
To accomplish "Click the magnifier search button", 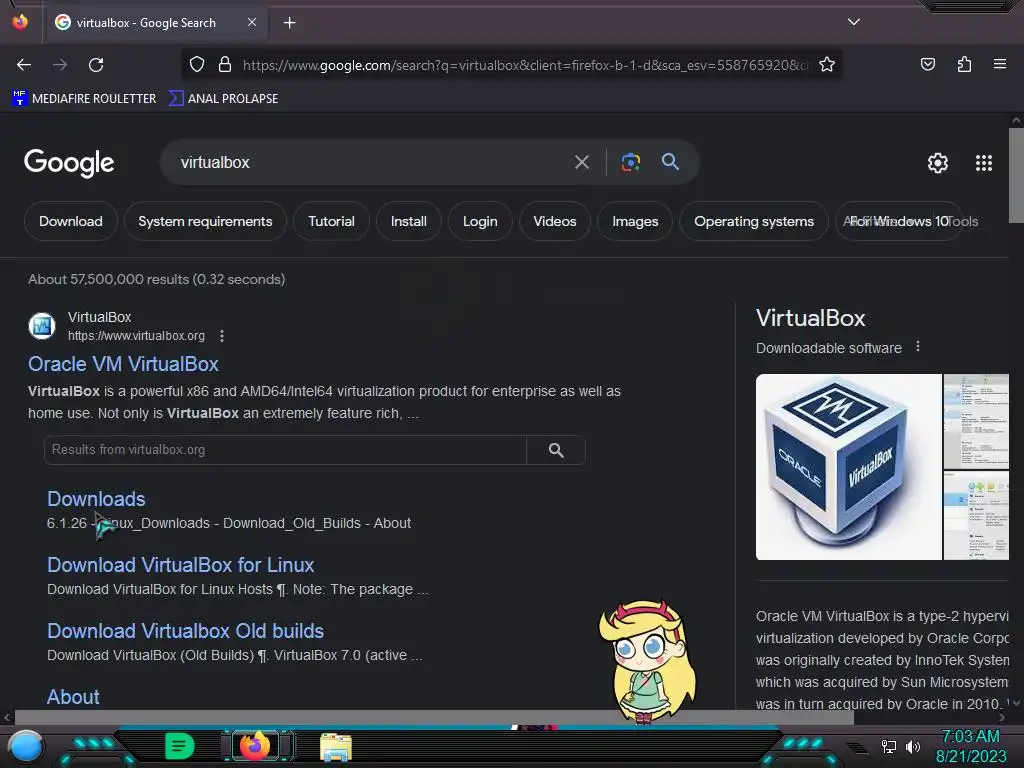I will [670, 161].
